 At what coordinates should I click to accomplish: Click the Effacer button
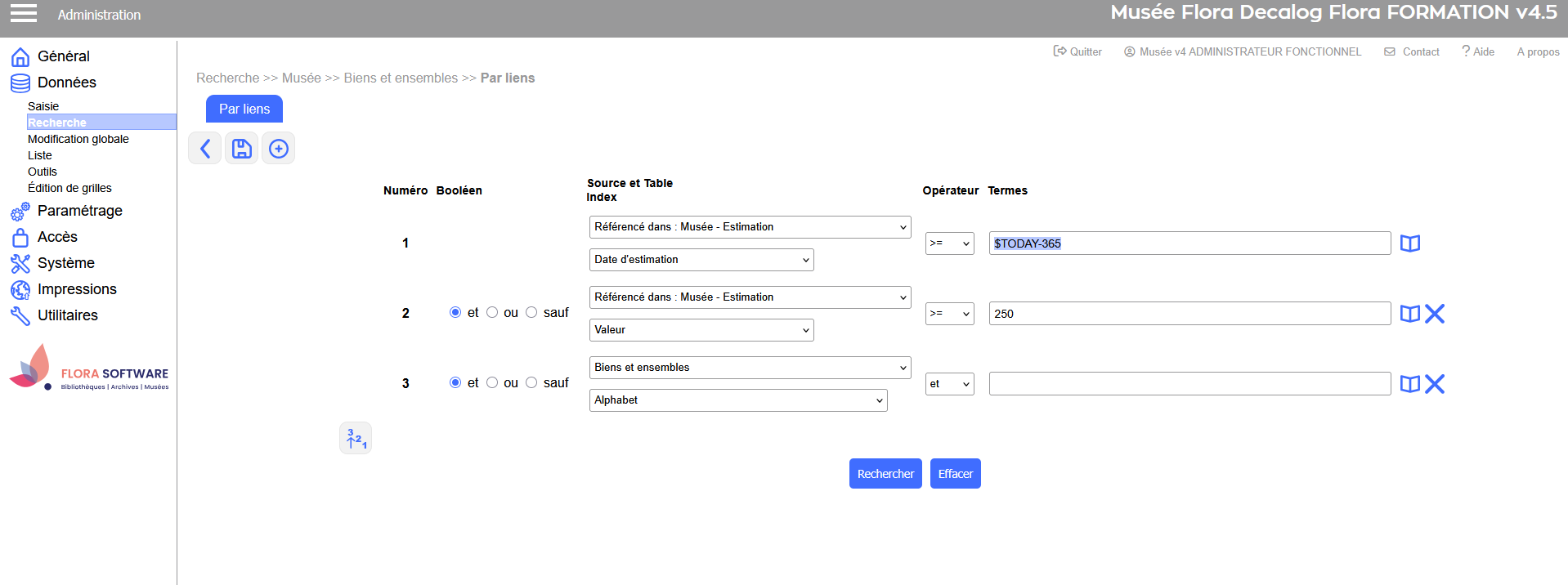(955, 474)
